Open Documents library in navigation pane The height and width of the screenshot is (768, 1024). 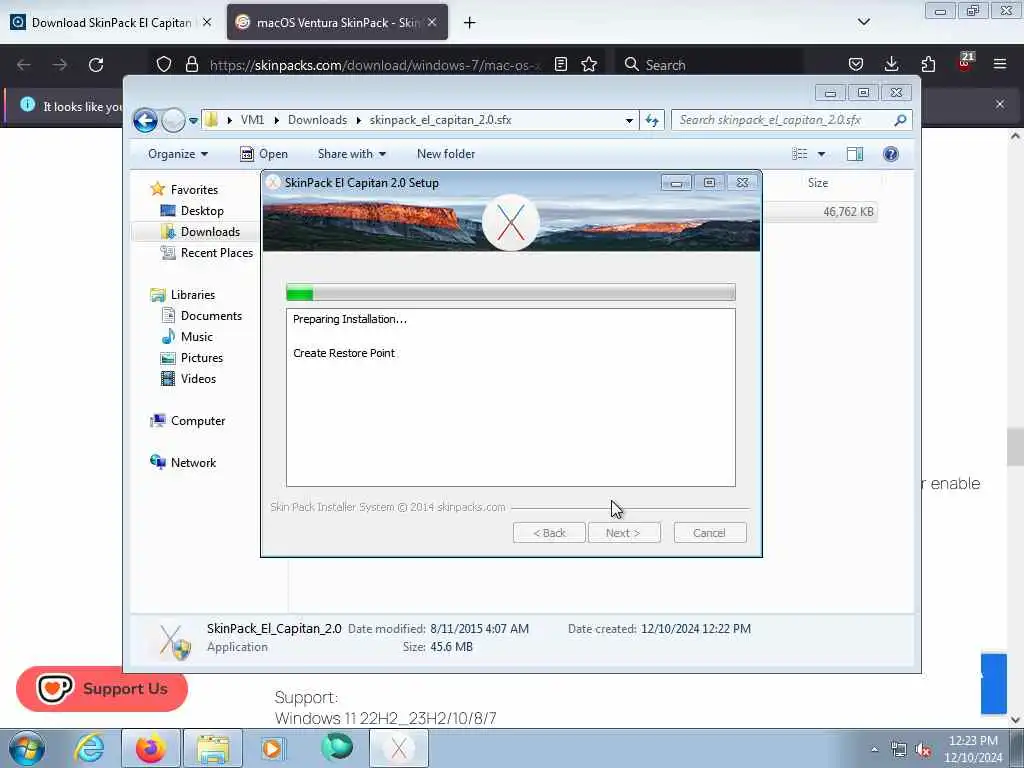click(201, 316)
